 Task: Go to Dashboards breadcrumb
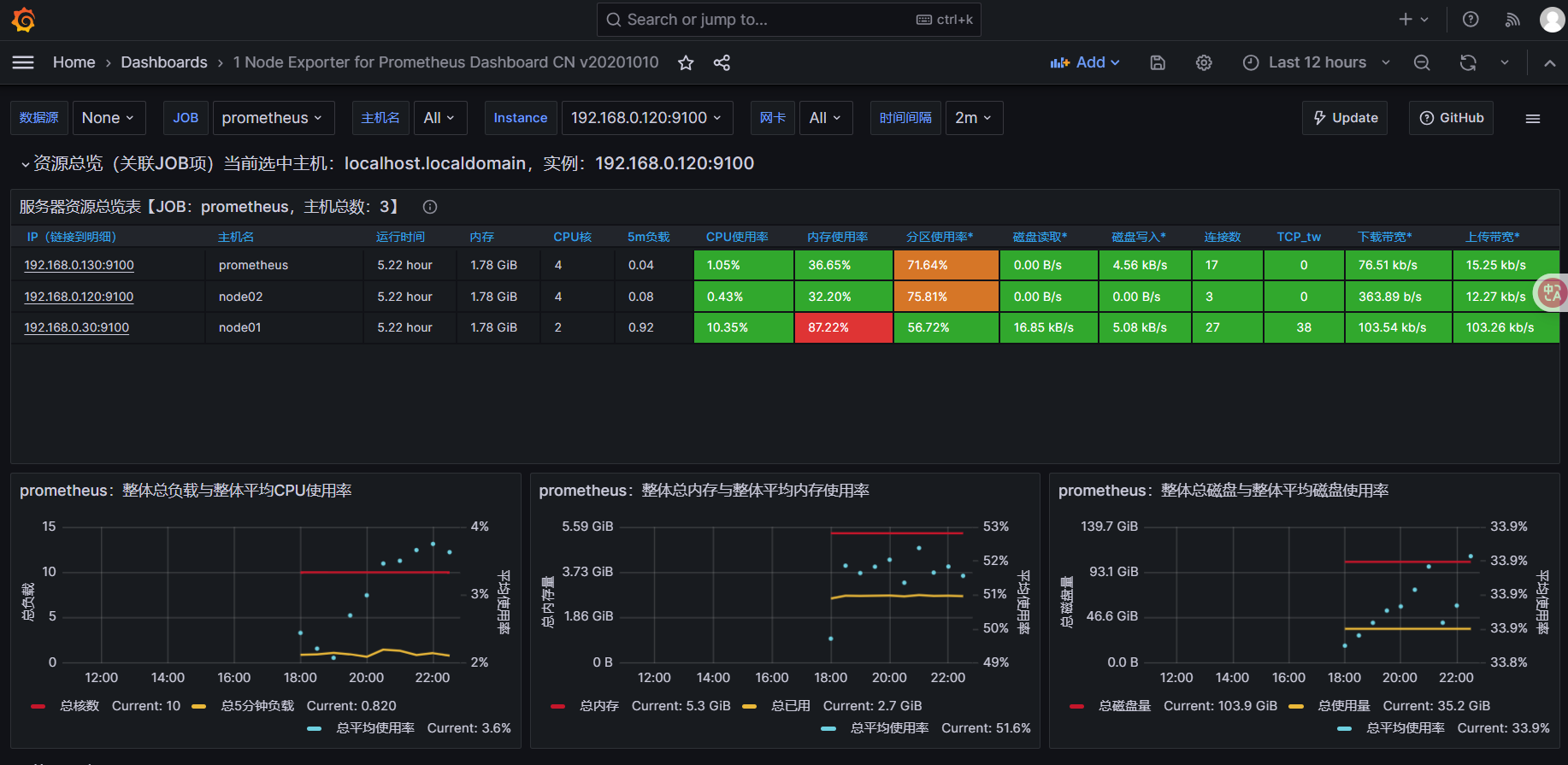pyautogui.click(x=164, y=62)
